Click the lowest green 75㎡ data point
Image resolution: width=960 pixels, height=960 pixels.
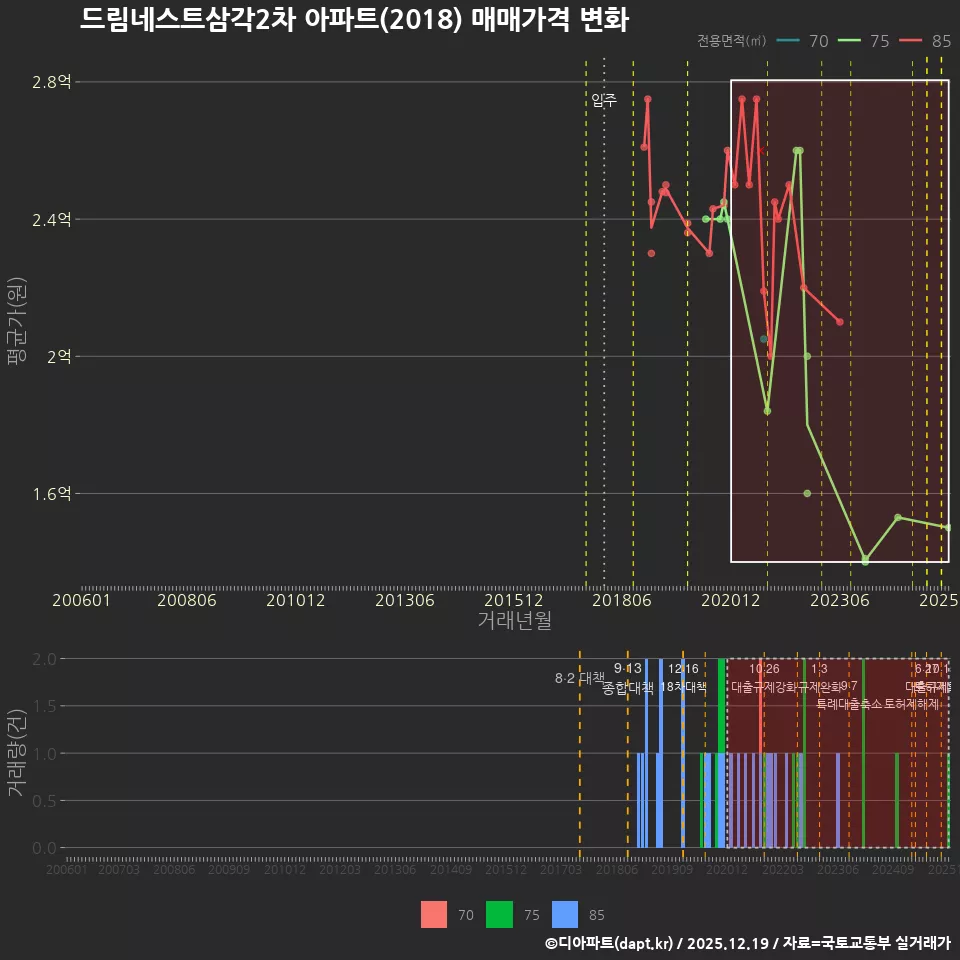coord(865,560)
